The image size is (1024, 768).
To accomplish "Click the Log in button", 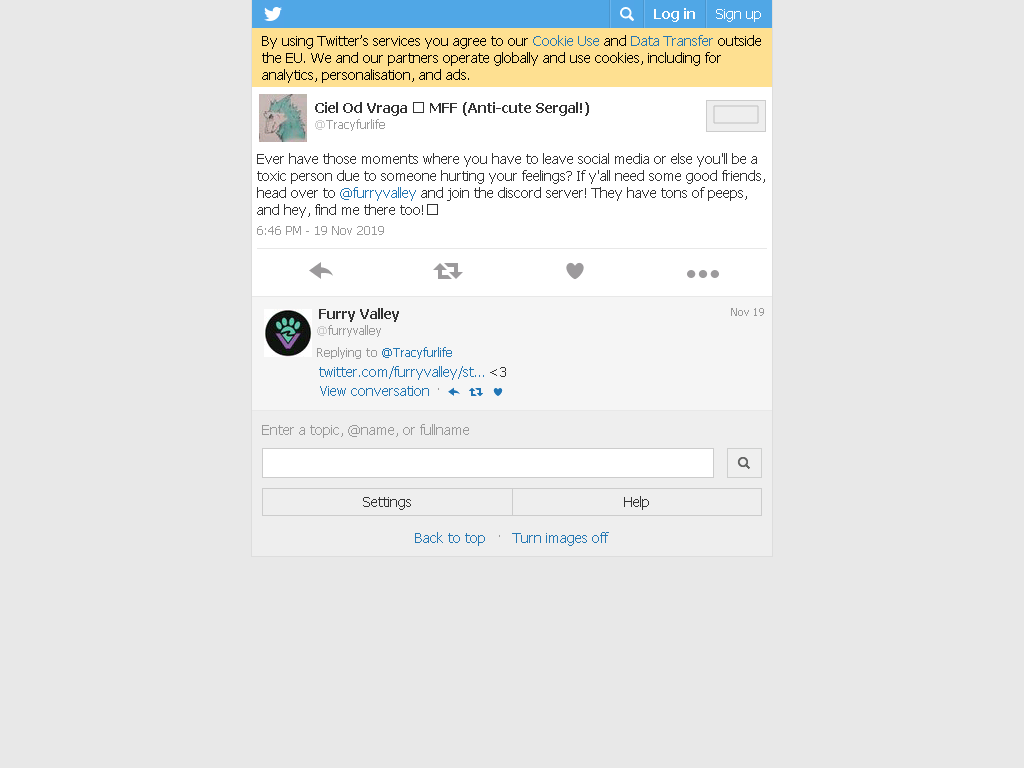I will [x=674, y=14].
